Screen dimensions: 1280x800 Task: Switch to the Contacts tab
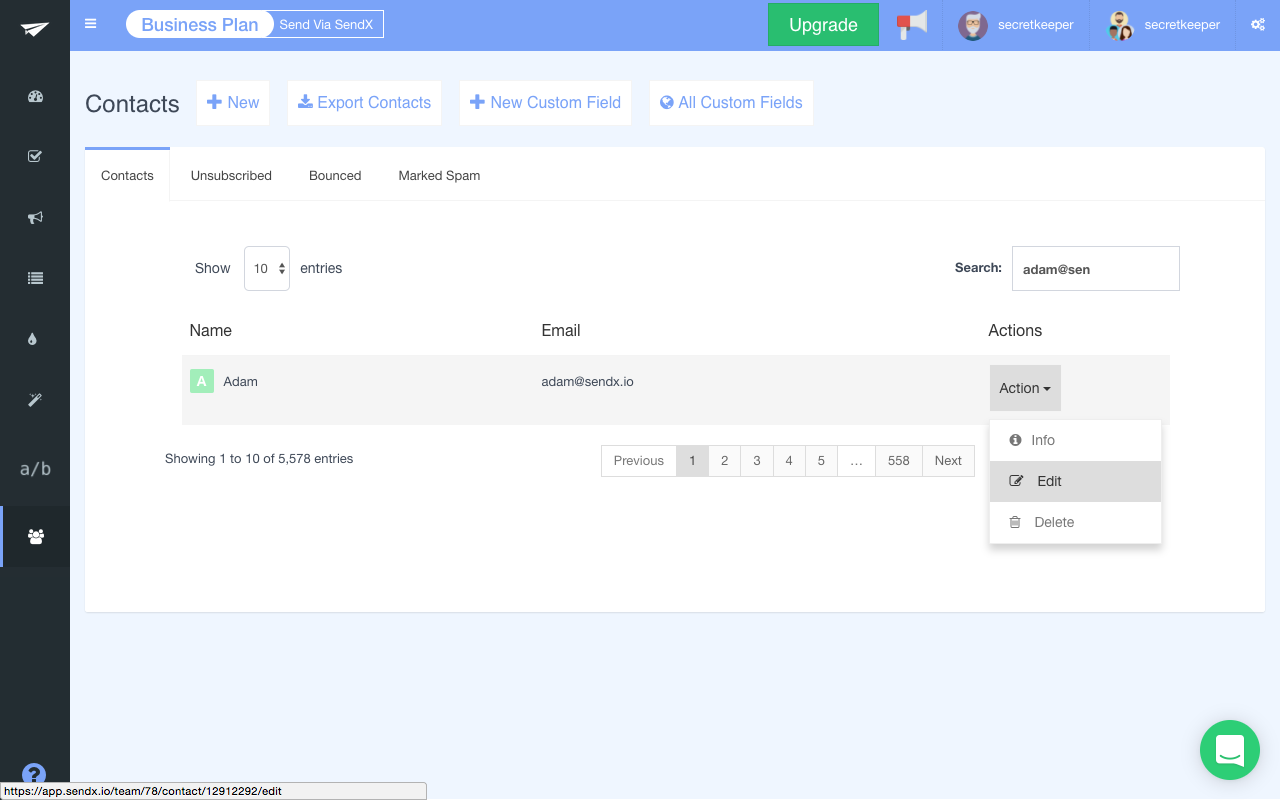click(x=127, y=175)
